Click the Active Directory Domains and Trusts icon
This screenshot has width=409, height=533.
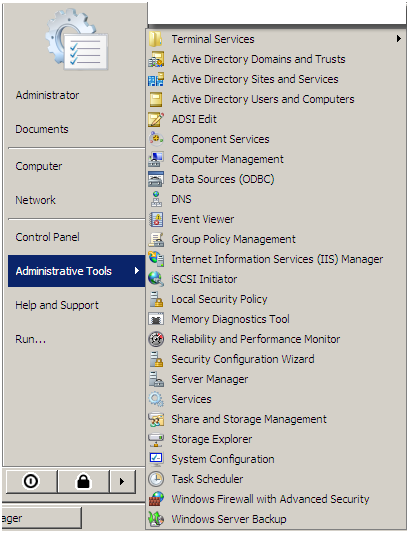click(x=156, y=59)
